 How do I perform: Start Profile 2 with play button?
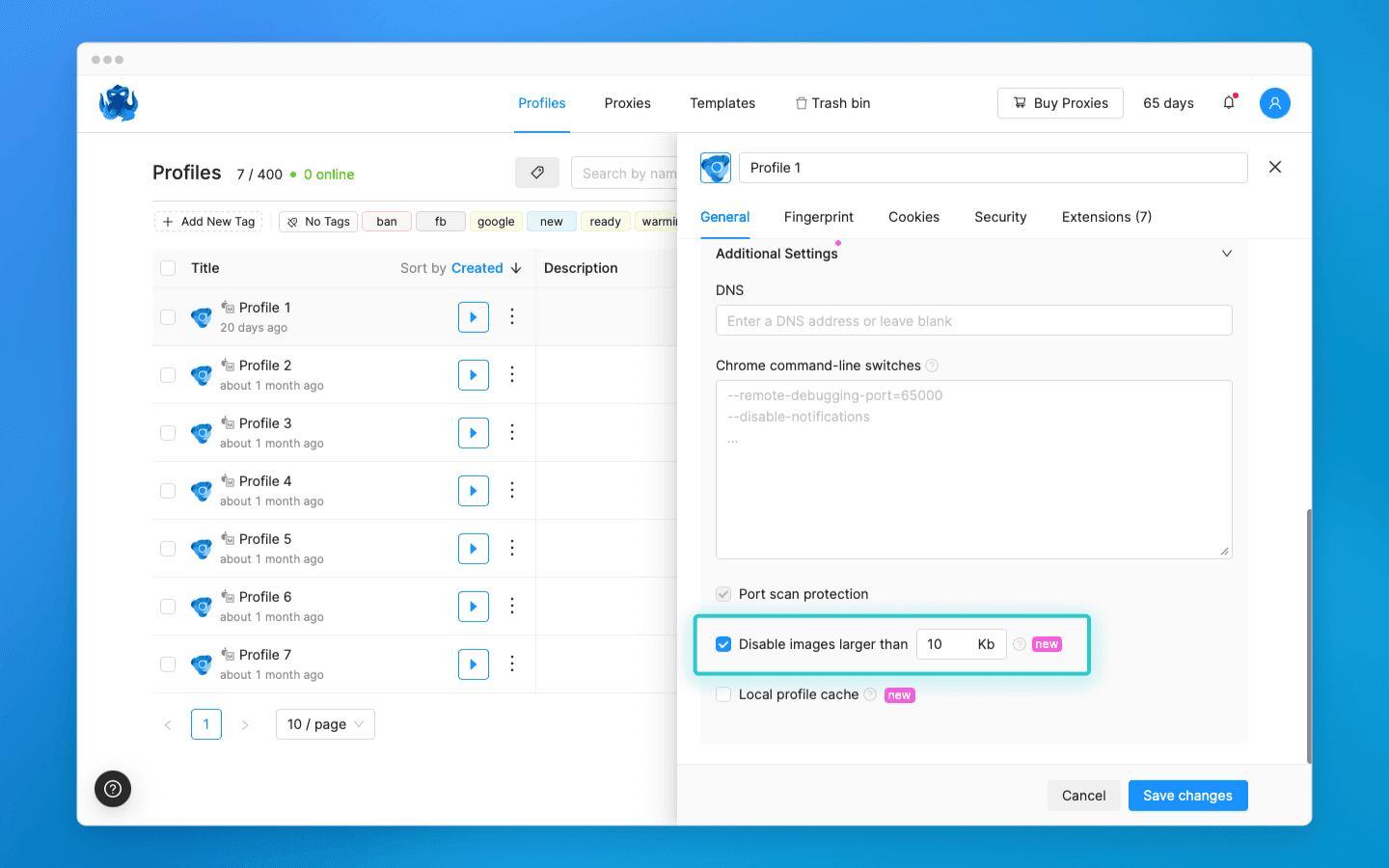point(474,375)
